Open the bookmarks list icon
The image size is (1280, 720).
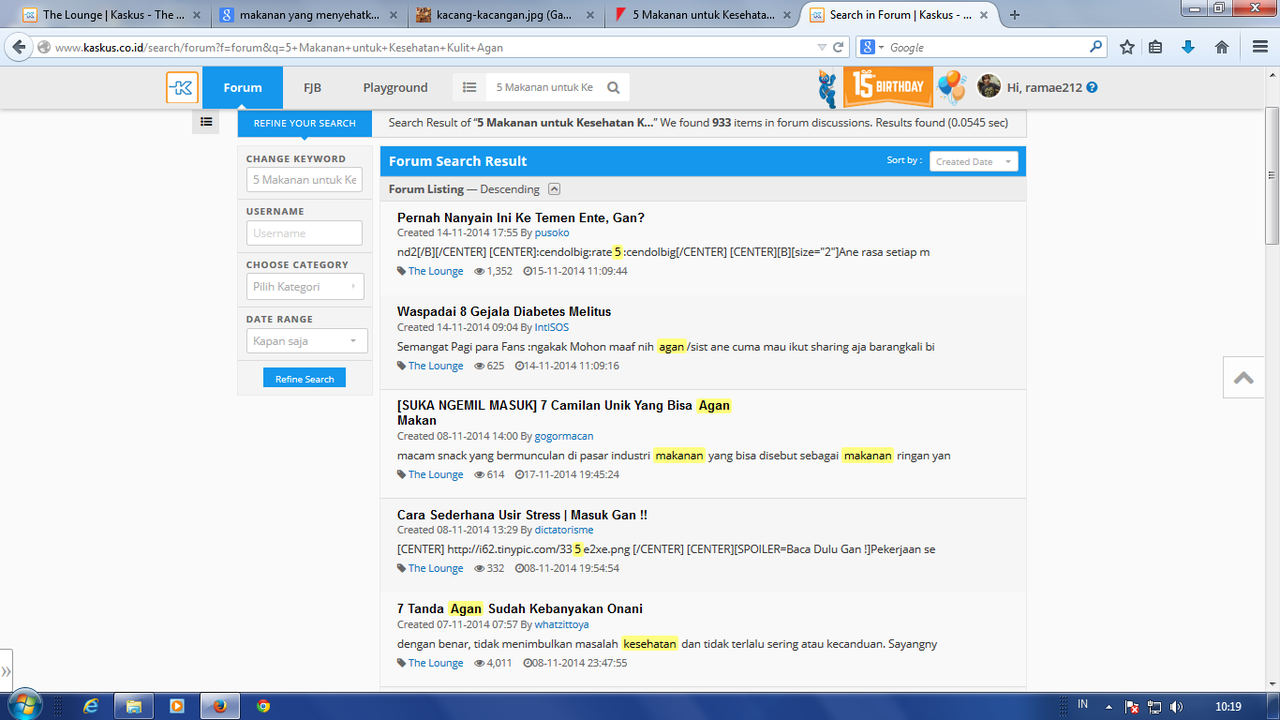(x=1156, y=47)
